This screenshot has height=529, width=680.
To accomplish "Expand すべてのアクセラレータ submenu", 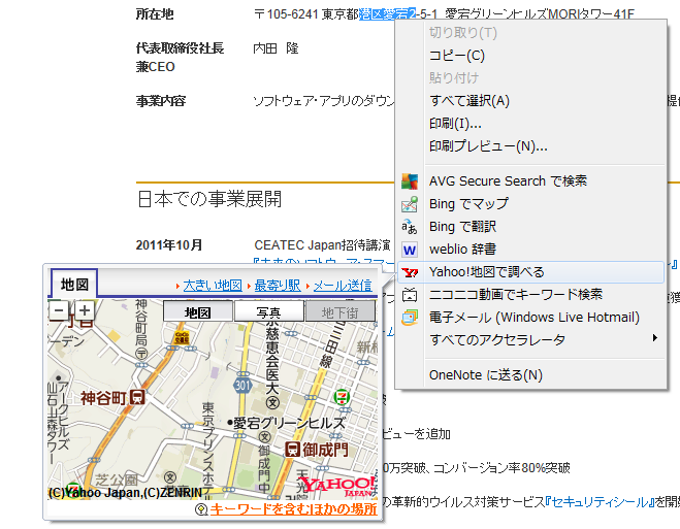I will [531, 340].
